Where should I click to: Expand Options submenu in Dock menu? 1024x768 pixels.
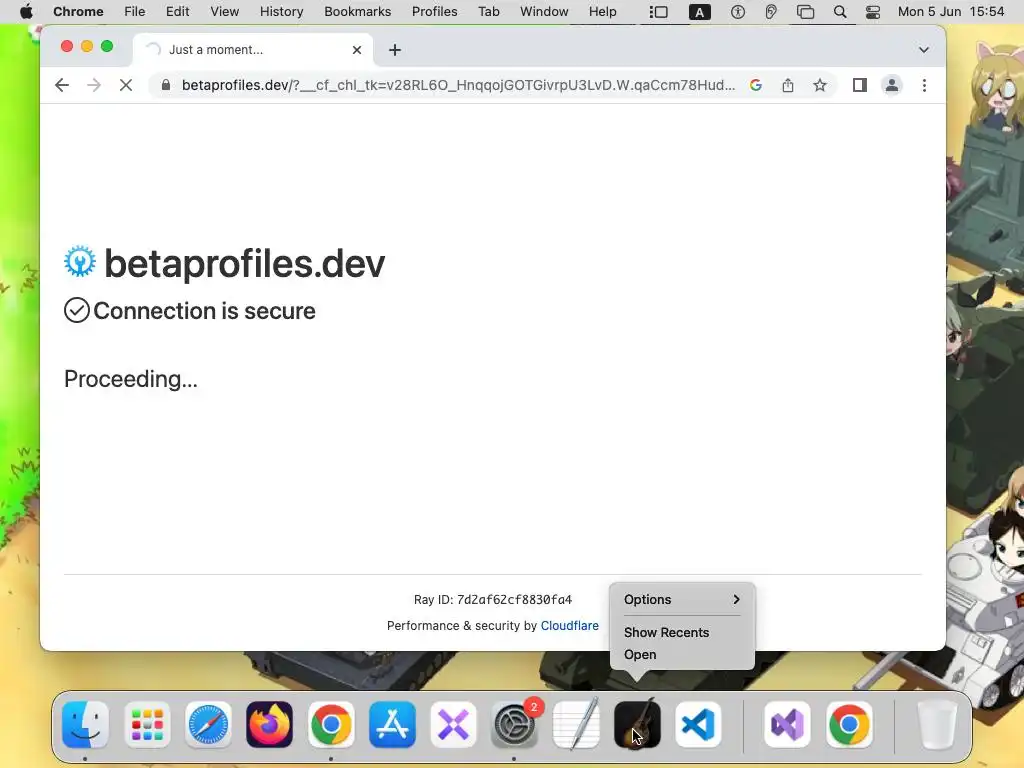pos(682,600)
